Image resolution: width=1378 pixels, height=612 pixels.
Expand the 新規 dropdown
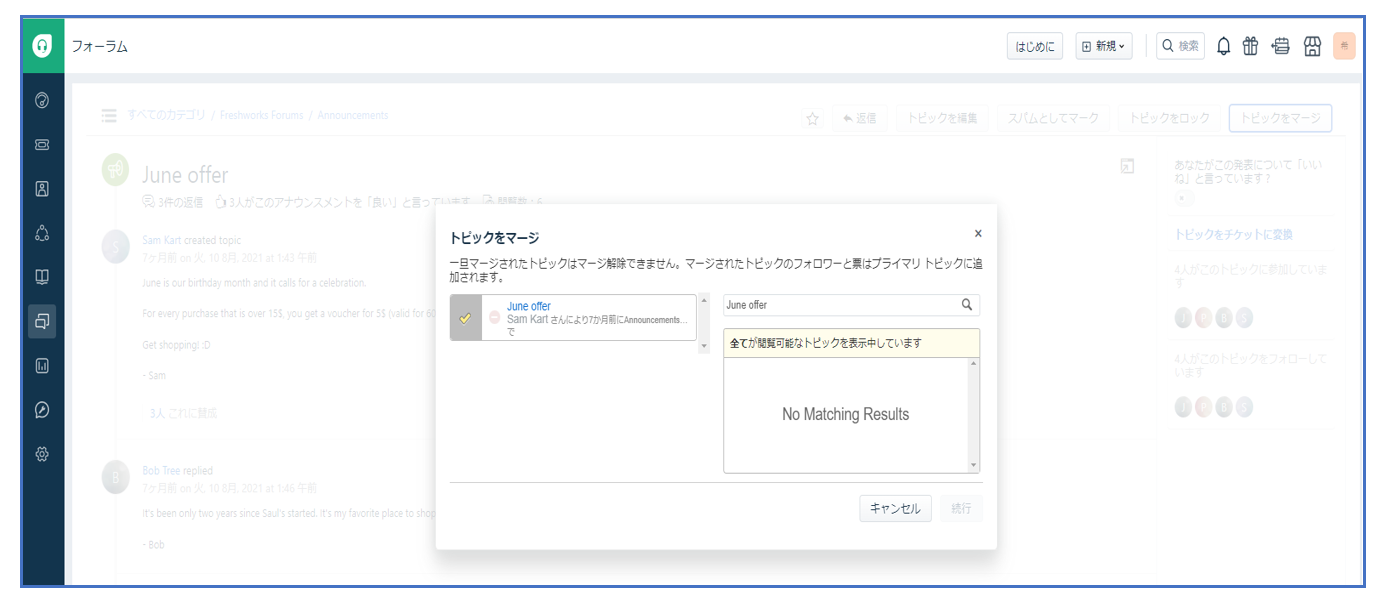(x=1104, y=46)
